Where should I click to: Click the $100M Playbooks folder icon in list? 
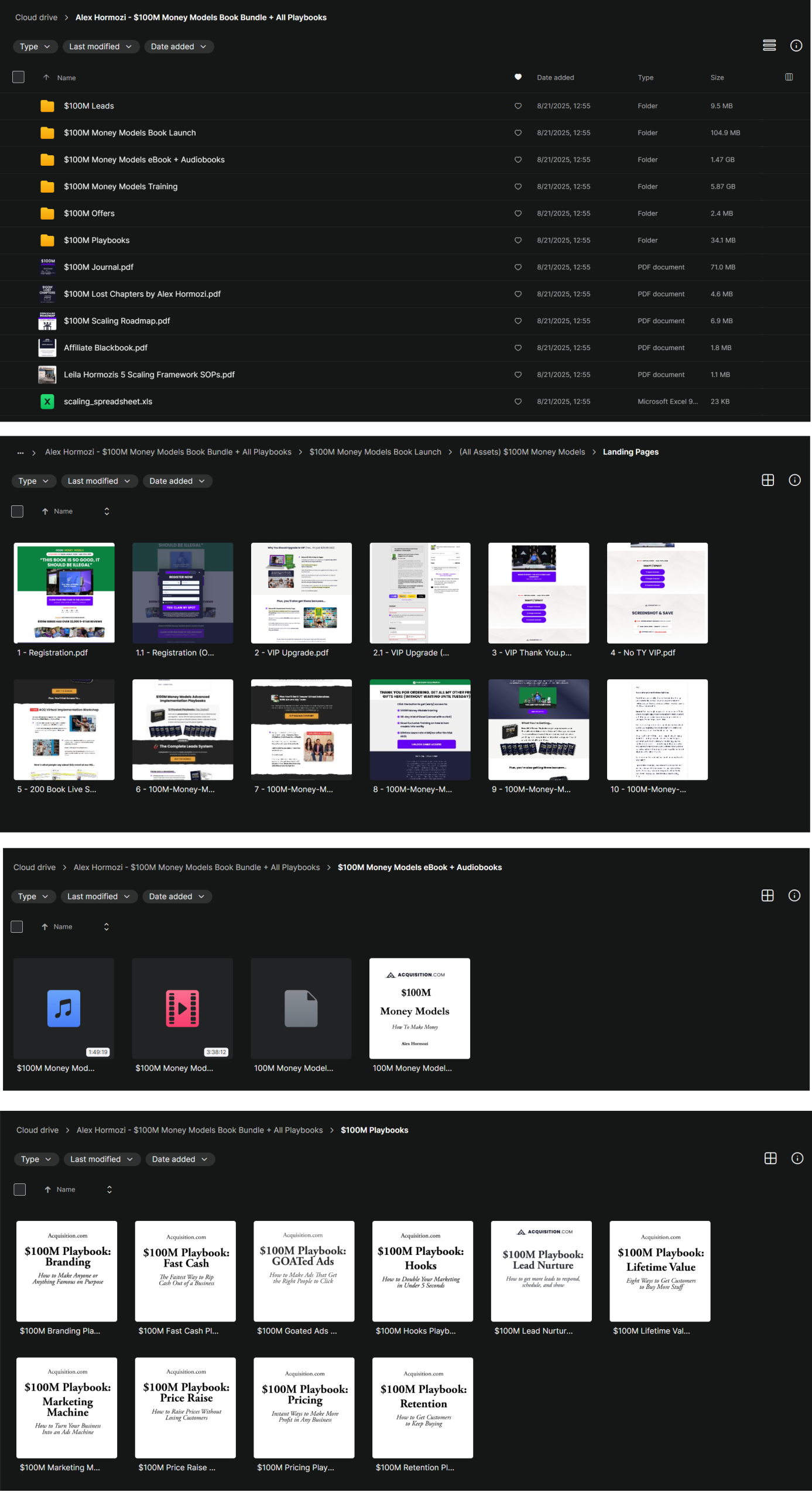[47, 240]
